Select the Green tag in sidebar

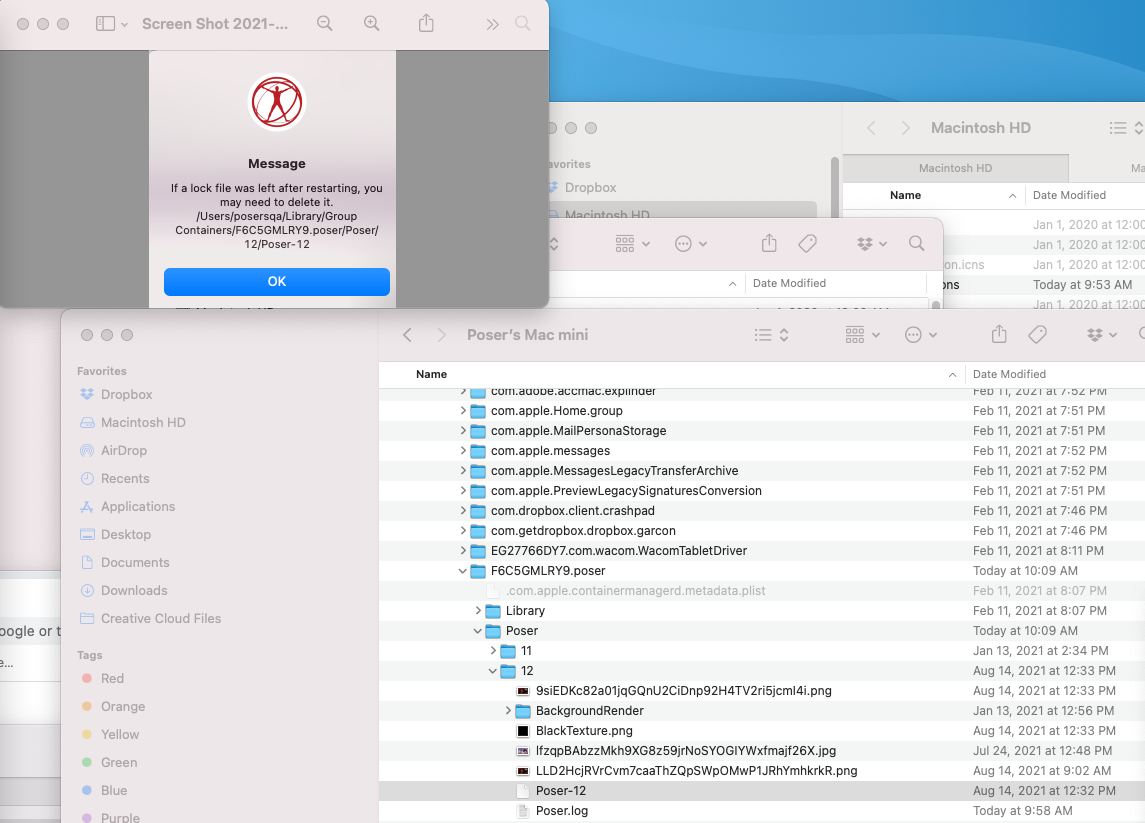(110, 762)
